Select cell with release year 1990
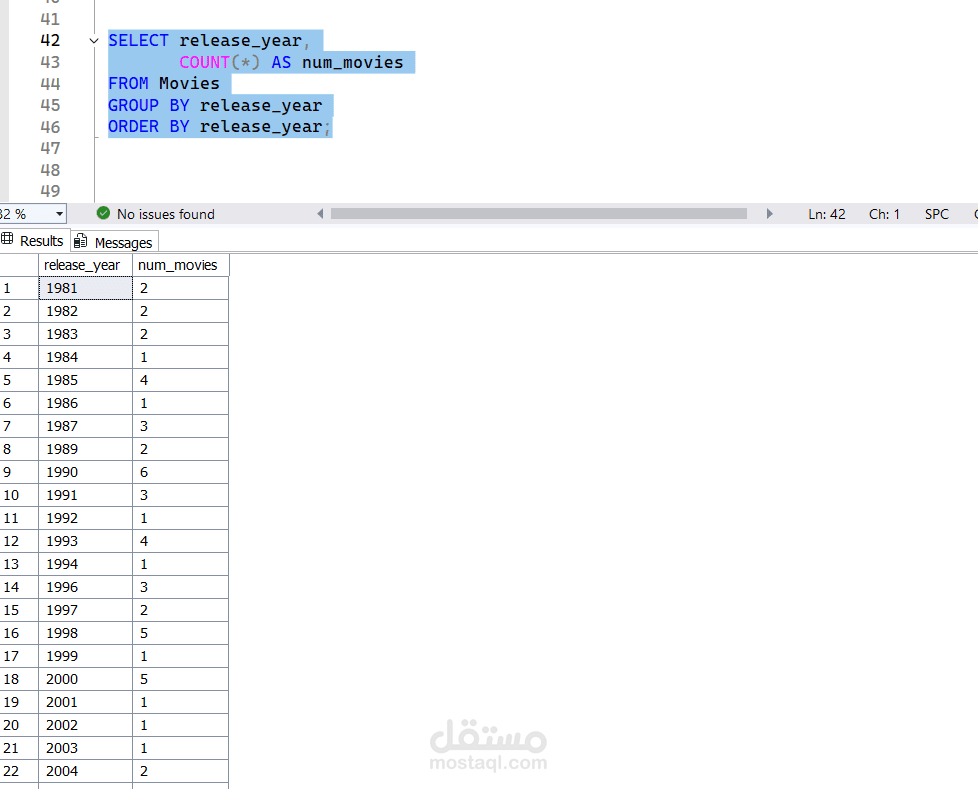Image resolution: width=978 pixels, height=789 pixels. coord(85,472)
